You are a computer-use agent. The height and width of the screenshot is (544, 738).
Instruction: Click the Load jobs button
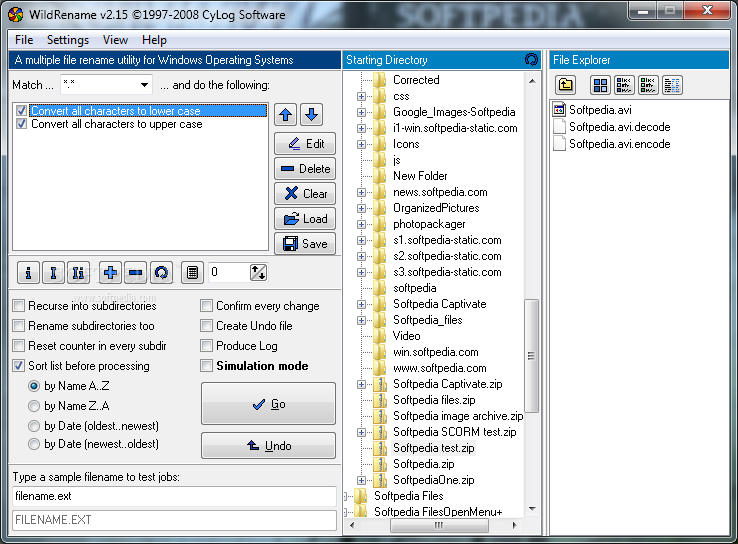(x=305, y=219)
